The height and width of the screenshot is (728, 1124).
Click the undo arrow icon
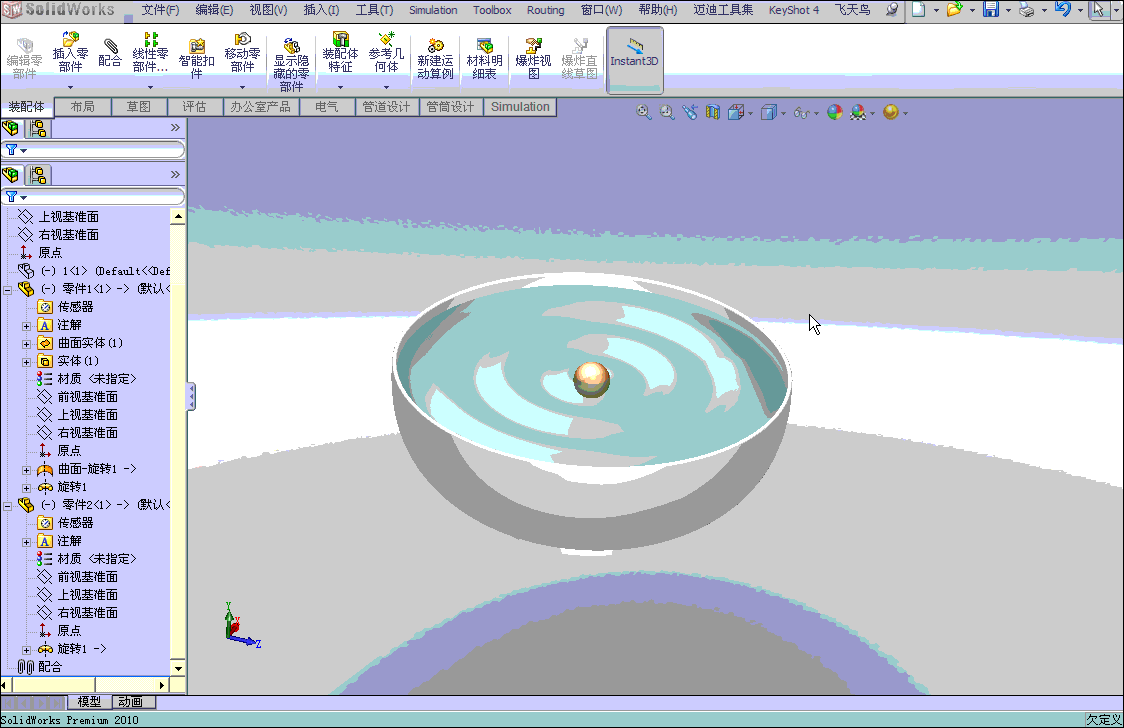[1063, 9]
